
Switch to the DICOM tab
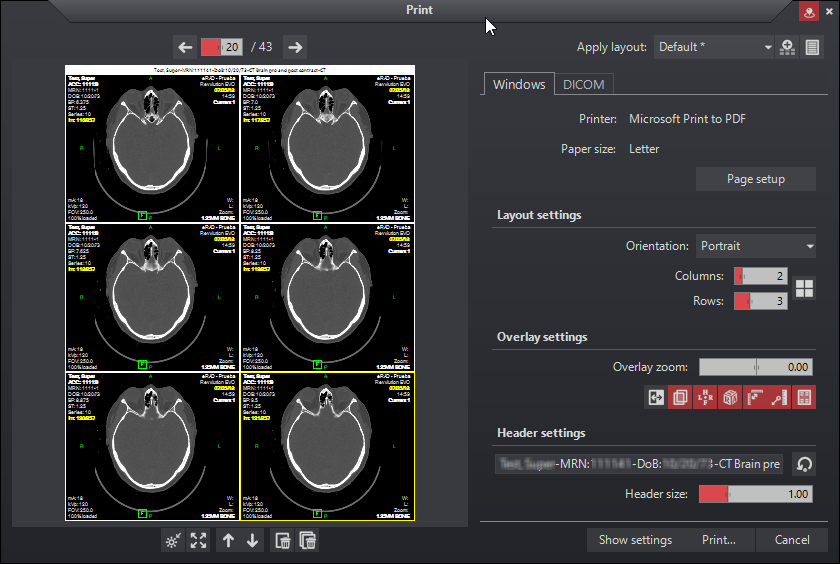582,85
